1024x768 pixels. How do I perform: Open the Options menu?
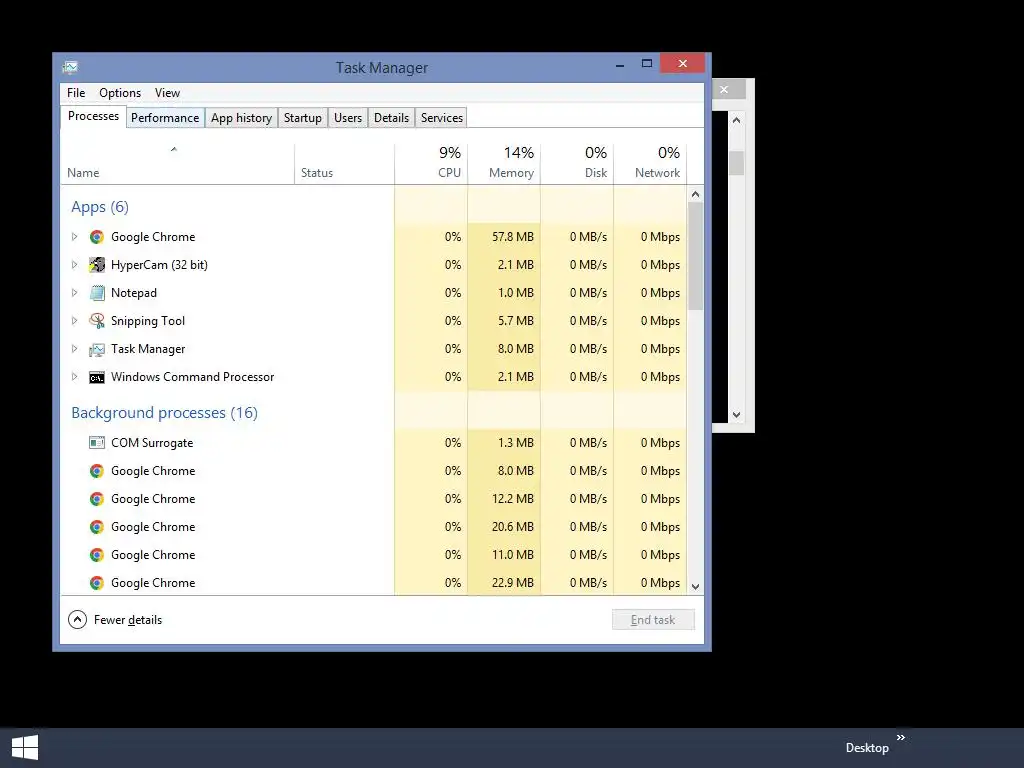(x=120, y=93)
